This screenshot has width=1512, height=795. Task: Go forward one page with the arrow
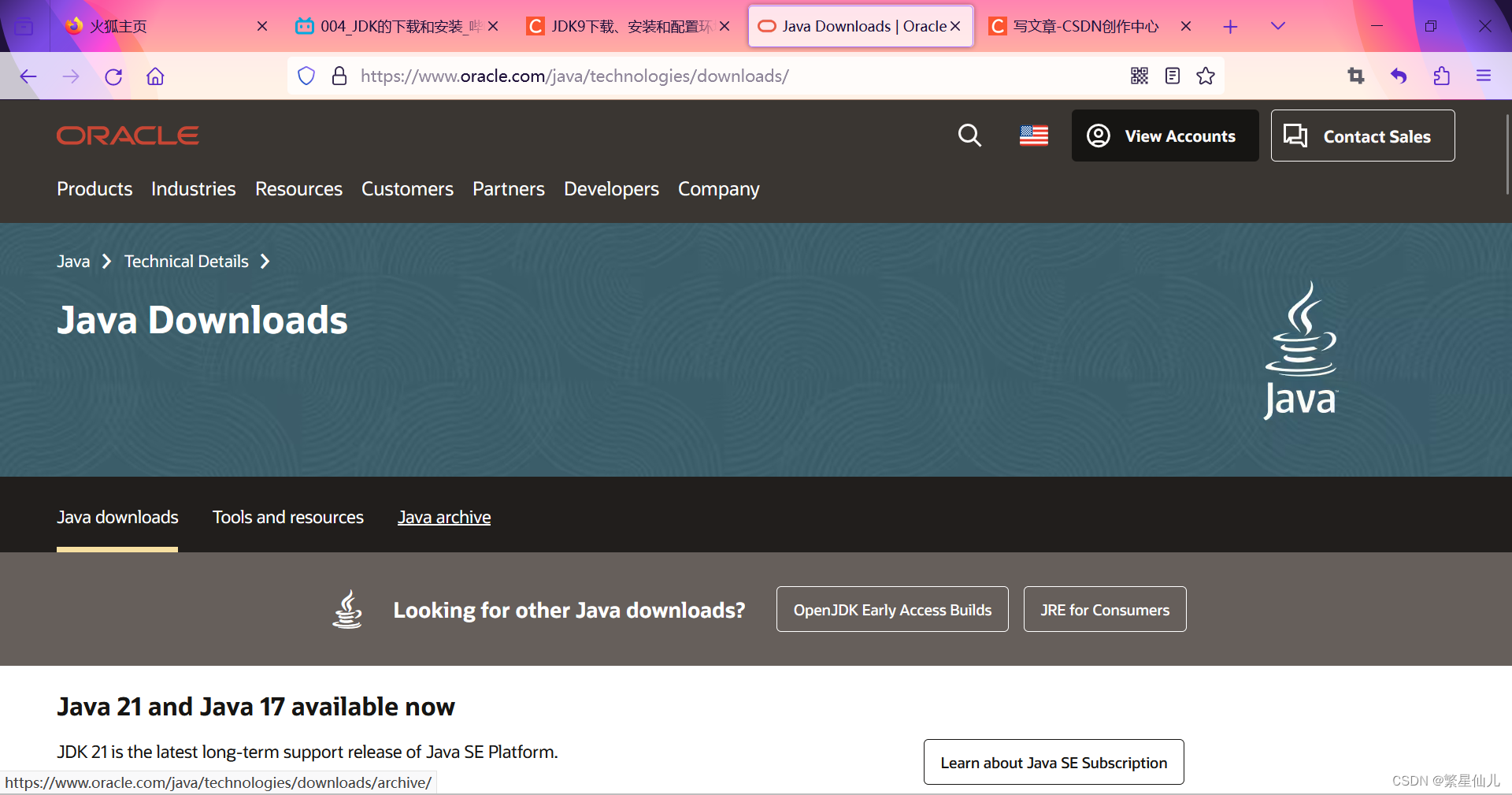(71, 76)
